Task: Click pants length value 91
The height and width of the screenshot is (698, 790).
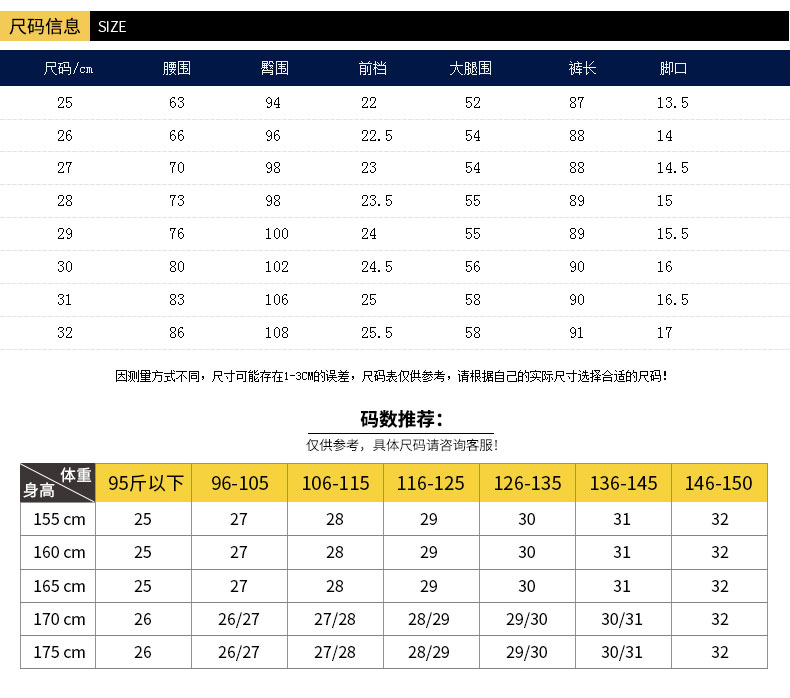Action: point(577,333)
